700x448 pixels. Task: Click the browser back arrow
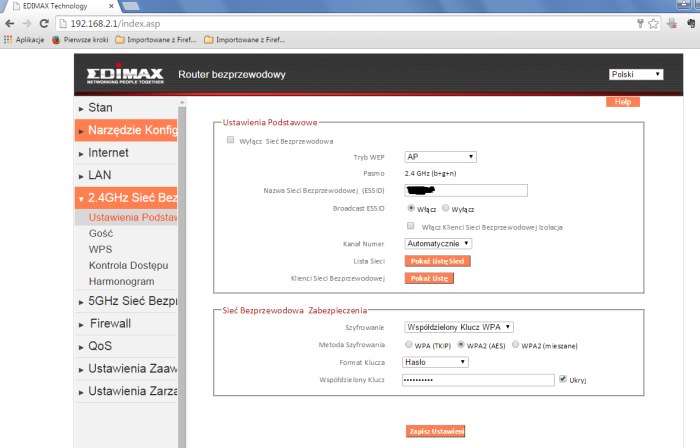[x=10, y=22]
